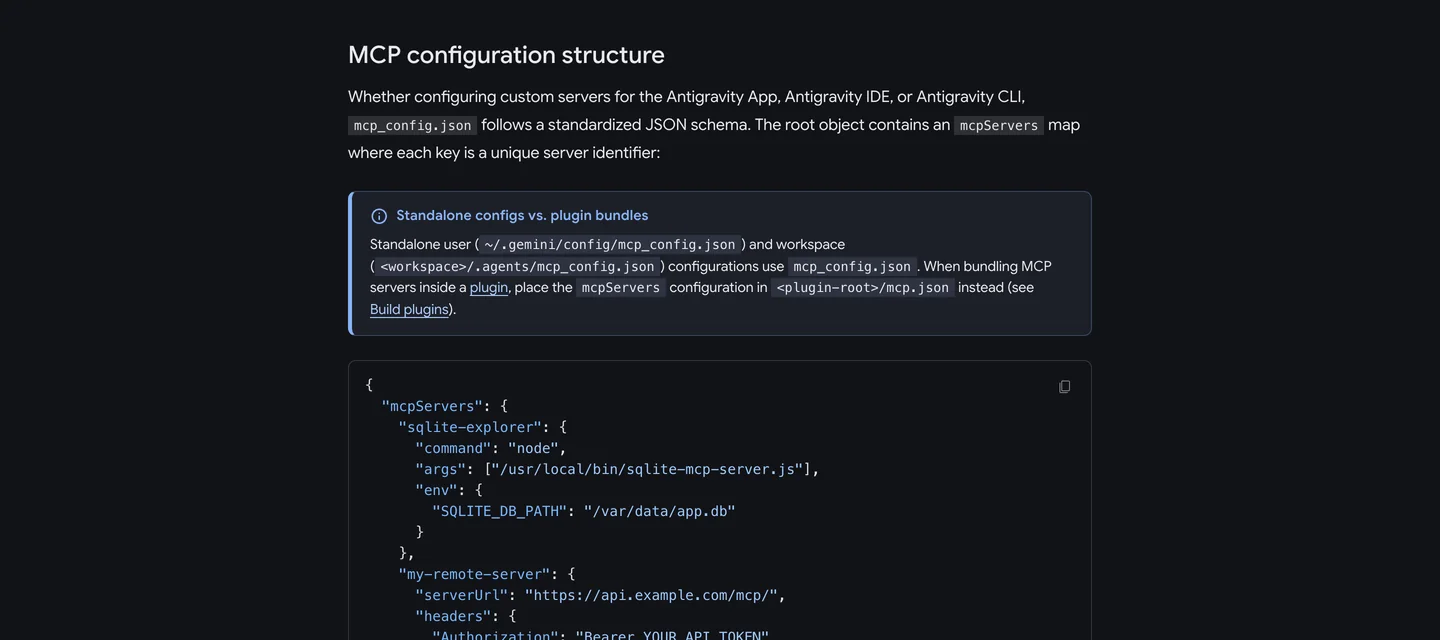Screen dimensions: 1440x640
Task: Click the "/var/data/app.db" value
Action: pyautogui.click(x=659, y=511)
